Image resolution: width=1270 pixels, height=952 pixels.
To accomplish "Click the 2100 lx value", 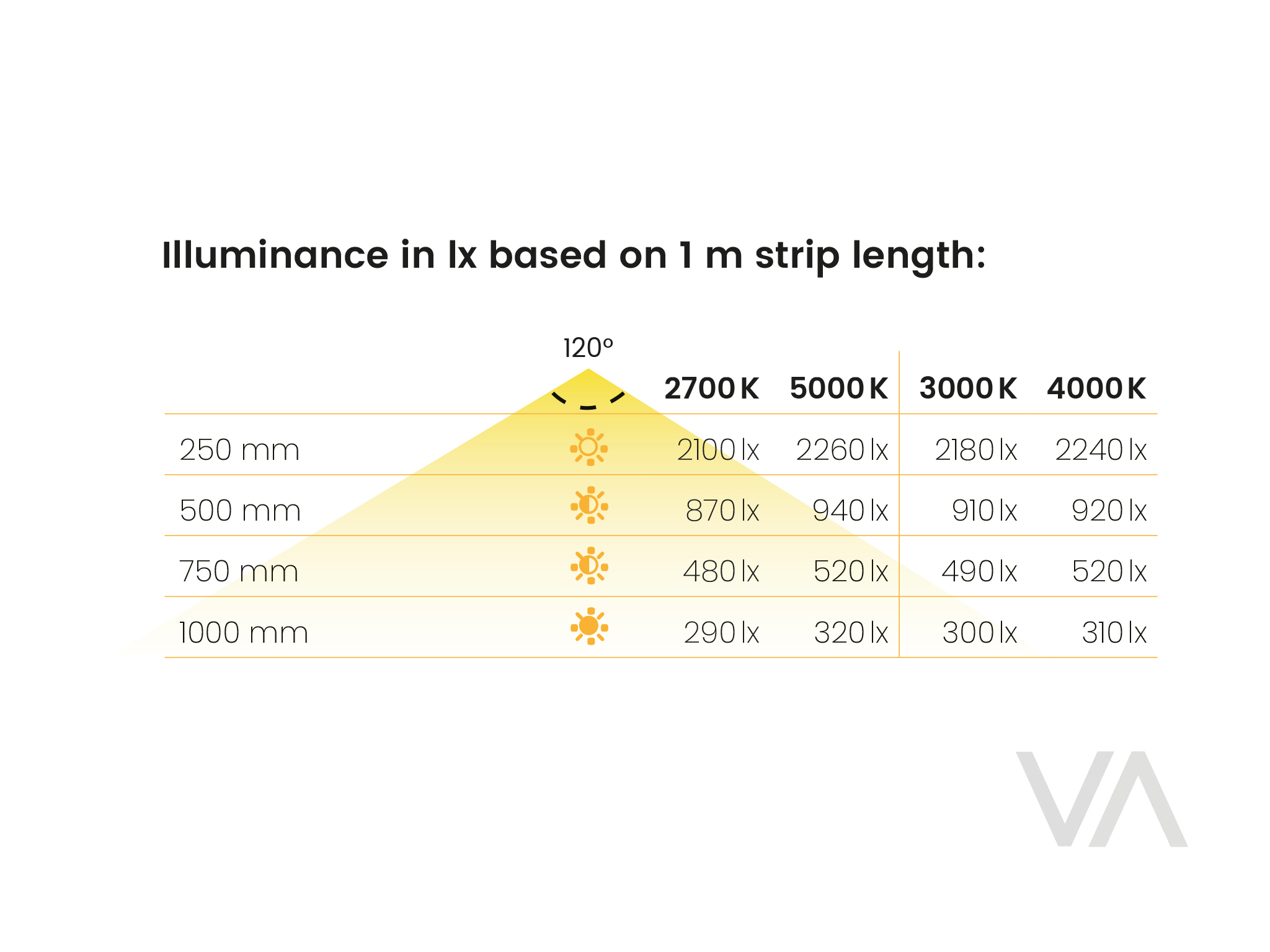I will pyautogui.click(x=717, y=450).
